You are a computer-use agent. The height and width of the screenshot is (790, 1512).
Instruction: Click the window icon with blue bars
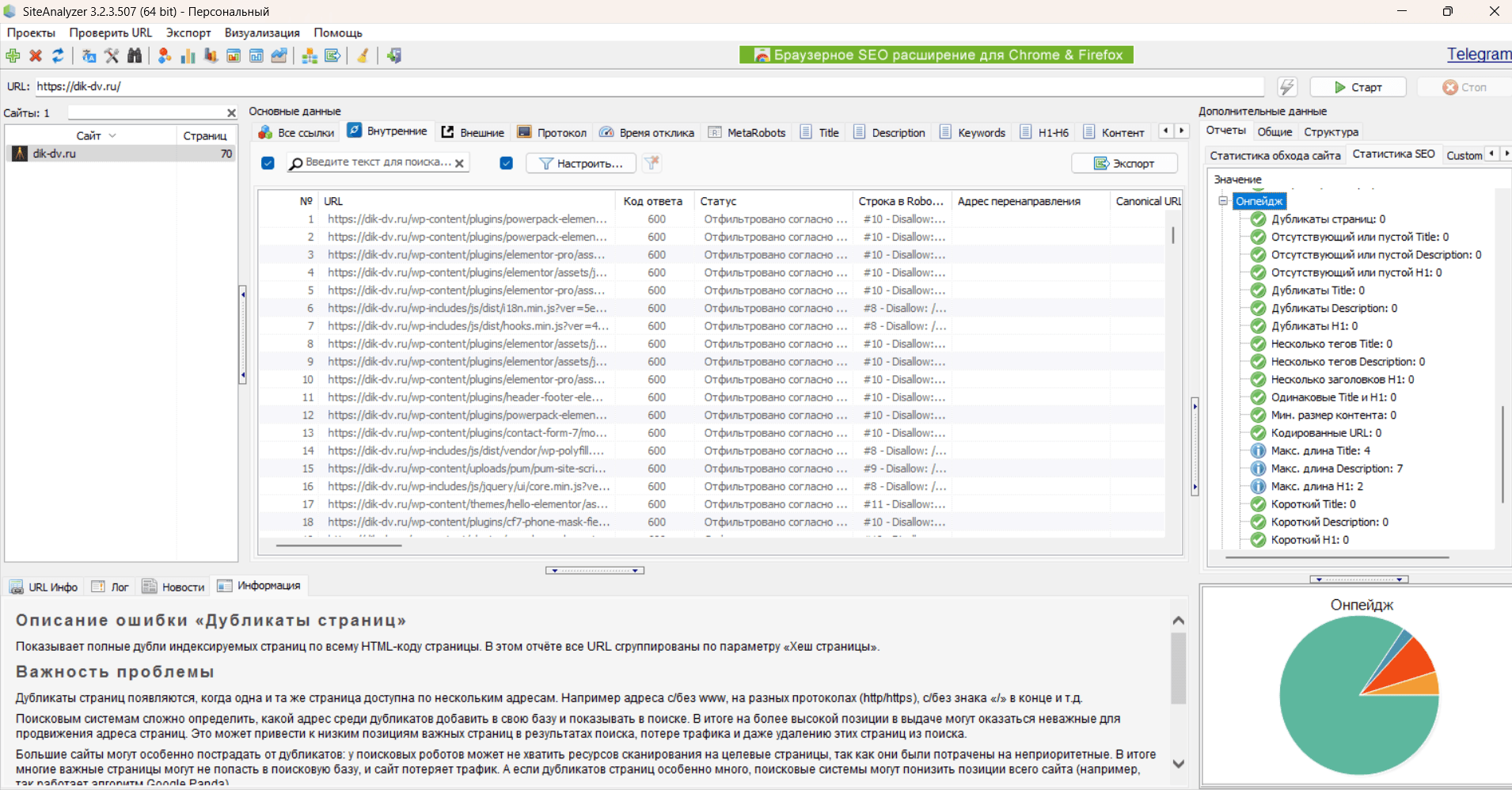pyautogui.click(x=256, y=55)
